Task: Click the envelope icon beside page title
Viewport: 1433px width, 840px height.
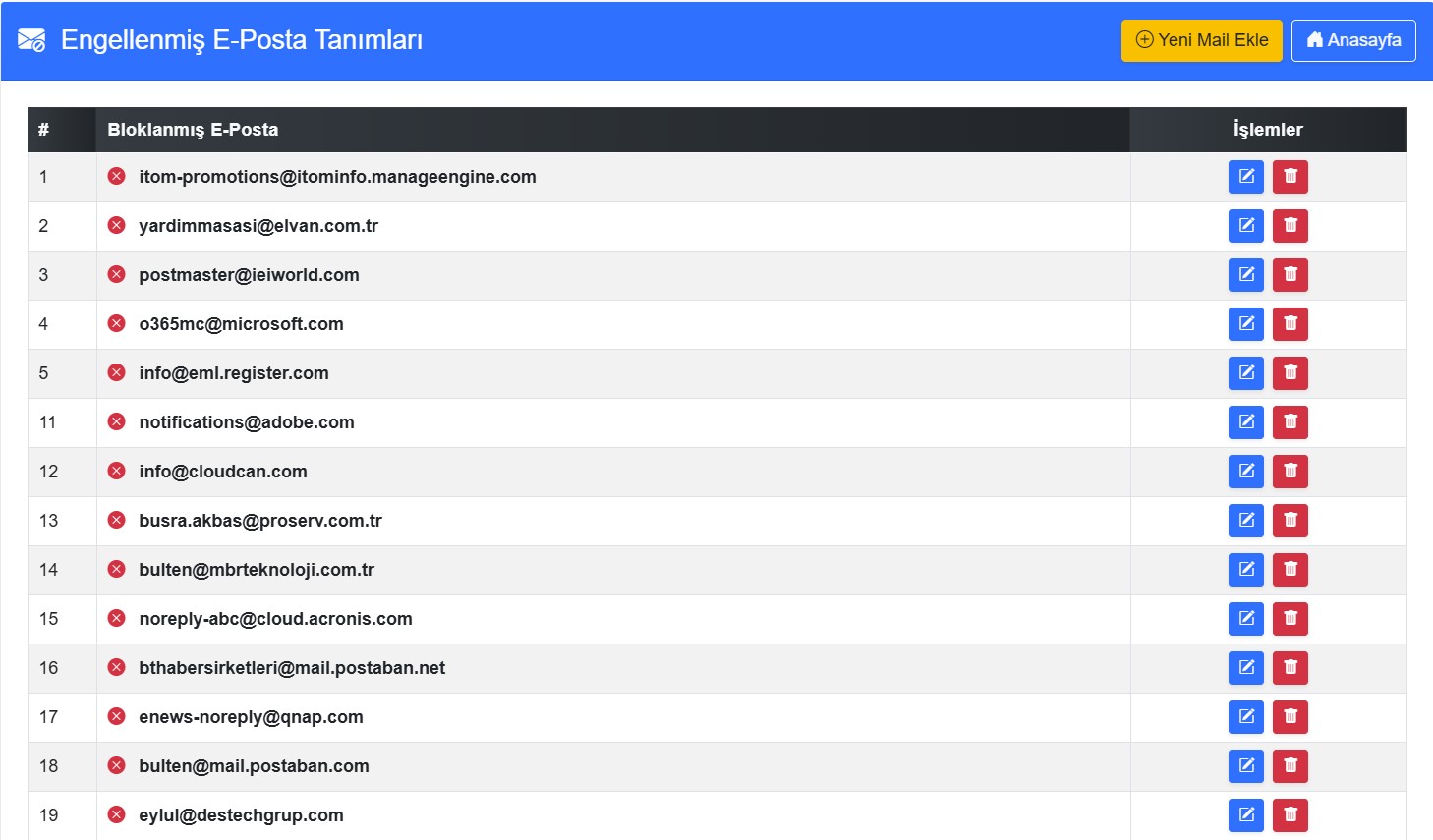Action: 31,40
